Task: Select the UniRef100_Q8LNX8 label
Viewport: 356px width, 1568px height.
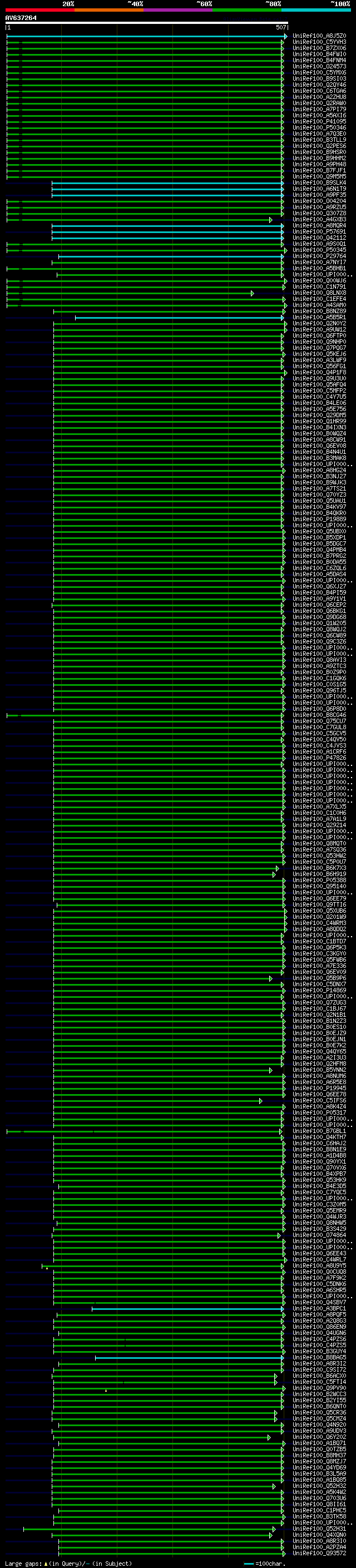Action: pos(319,293)
